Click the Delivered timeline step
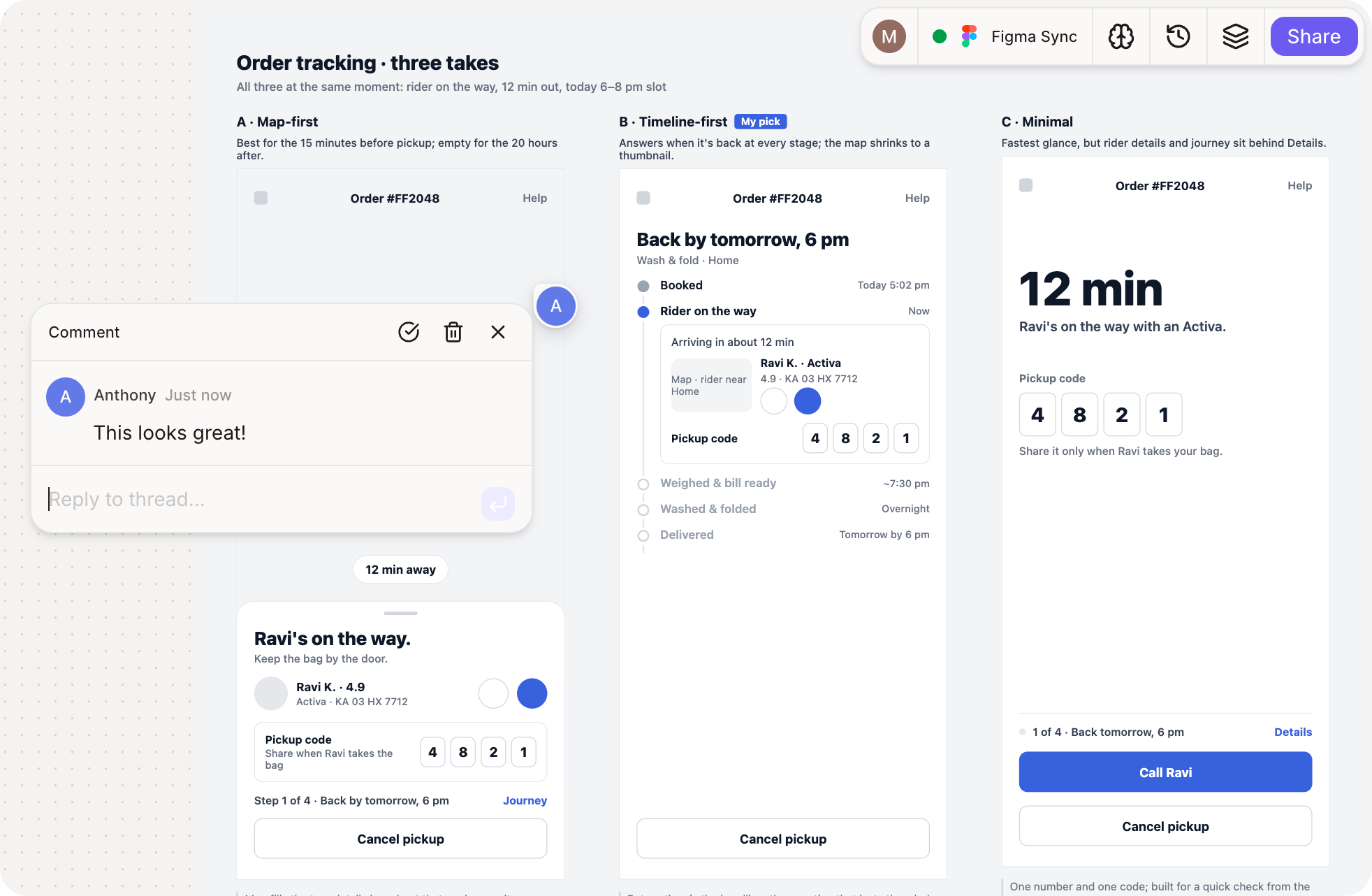1372x896 pixels. click(x=783, y=535)
